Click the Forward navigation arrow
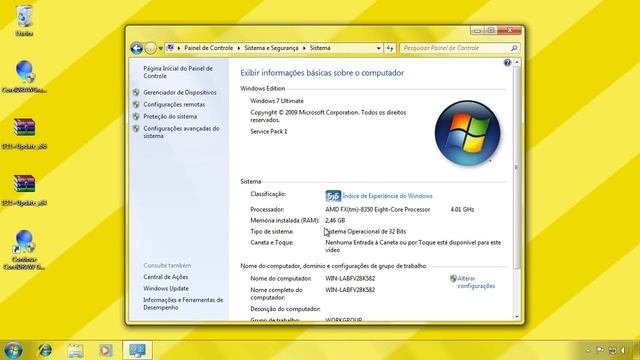Screen dimensions: 640x360 click(150, 48)
